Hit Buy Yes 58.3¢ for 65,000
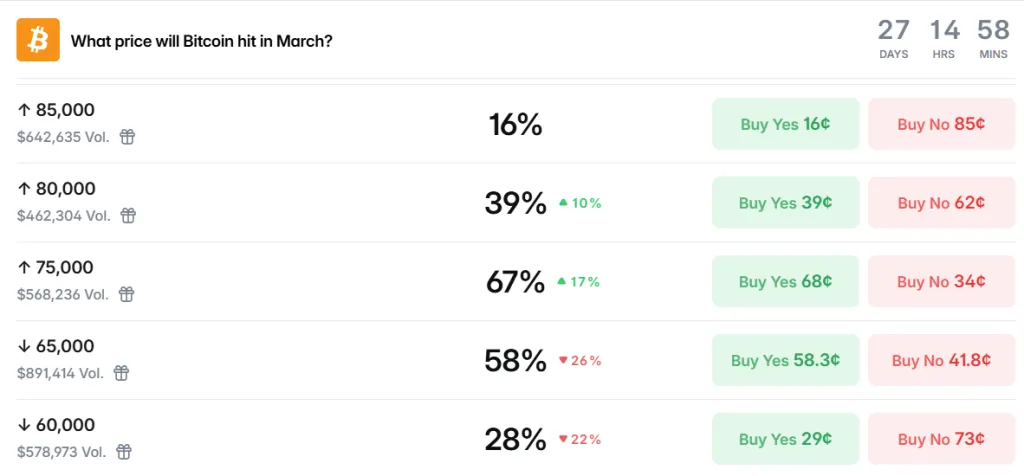Viewport: 1024px width, 476px height. 785,360
